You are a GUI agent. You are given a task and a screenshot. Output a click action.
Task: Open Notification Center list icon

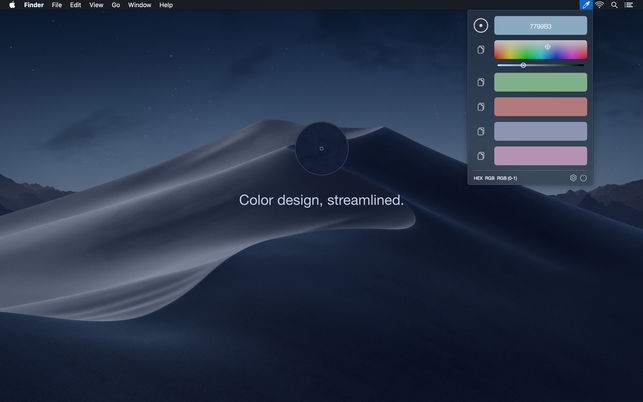[x=628, y=5]
